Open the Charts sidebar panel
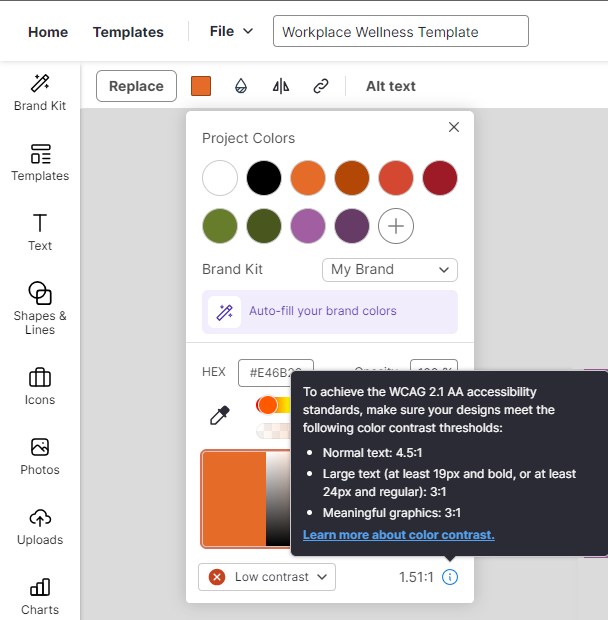The height and width of the screenshot is (620, 608). click(x=40, y=595)
